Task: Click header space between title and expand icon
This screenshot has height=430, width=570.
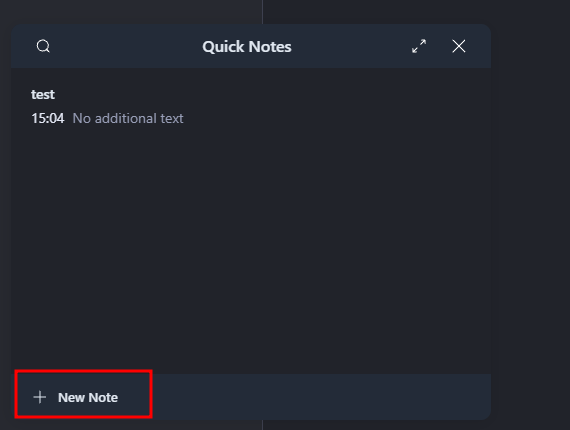Action: [352, 46]
